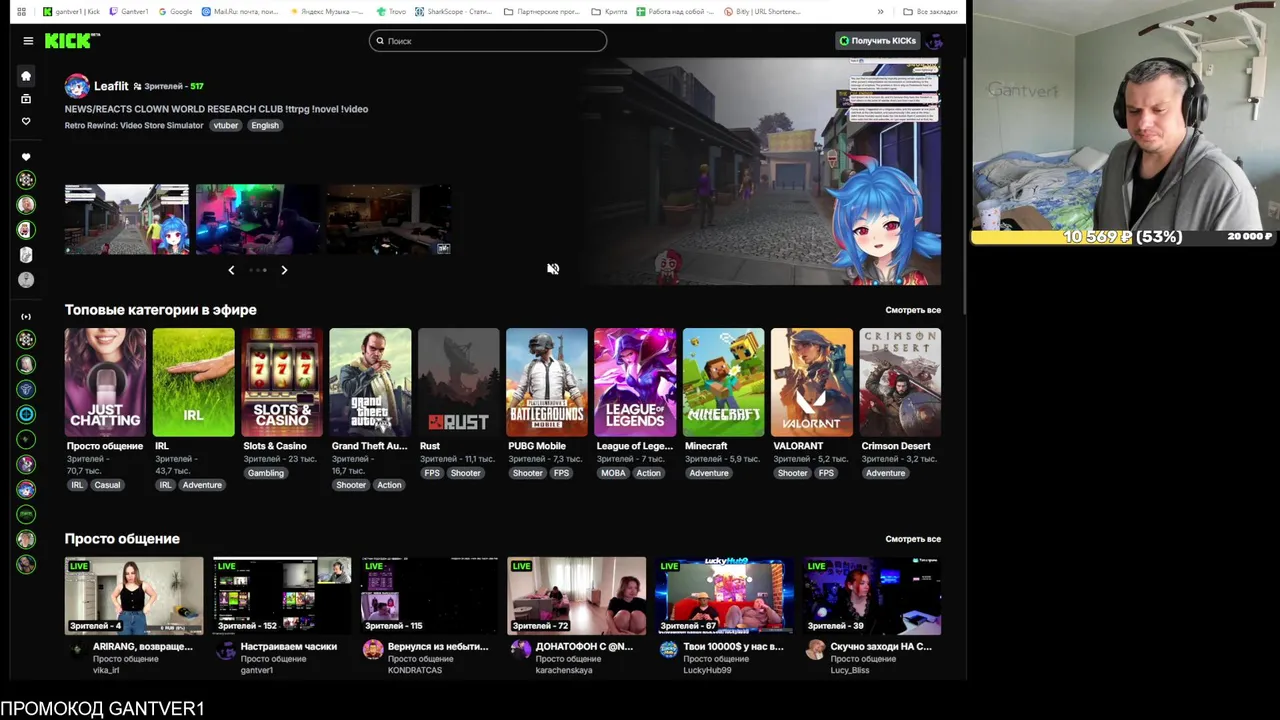Open the Настраиваем часики stream thumbnail
1280x720 pixels.
click(282, 595)
